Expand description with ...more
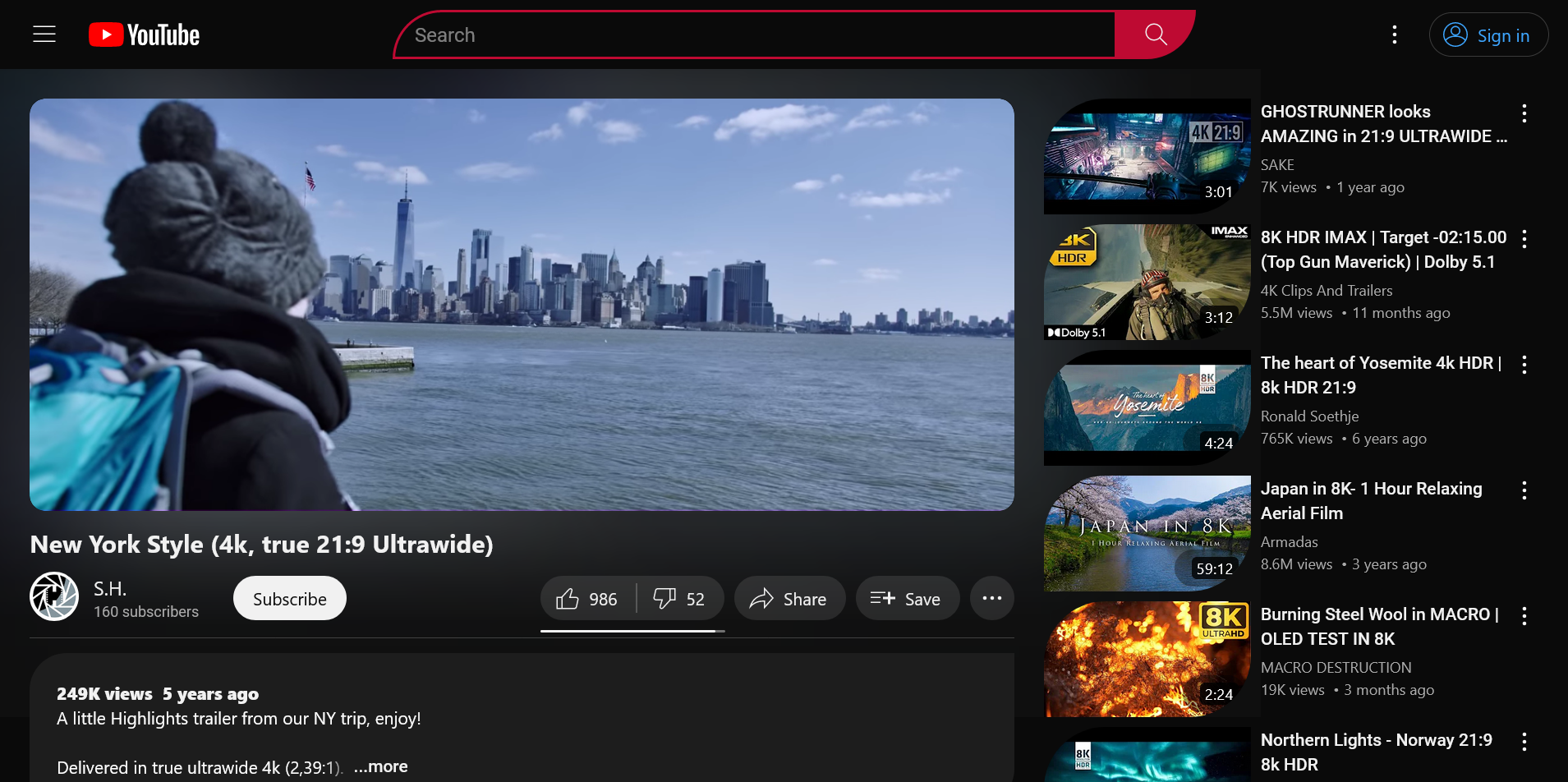 pyautogui.click(x=380, y=766)
